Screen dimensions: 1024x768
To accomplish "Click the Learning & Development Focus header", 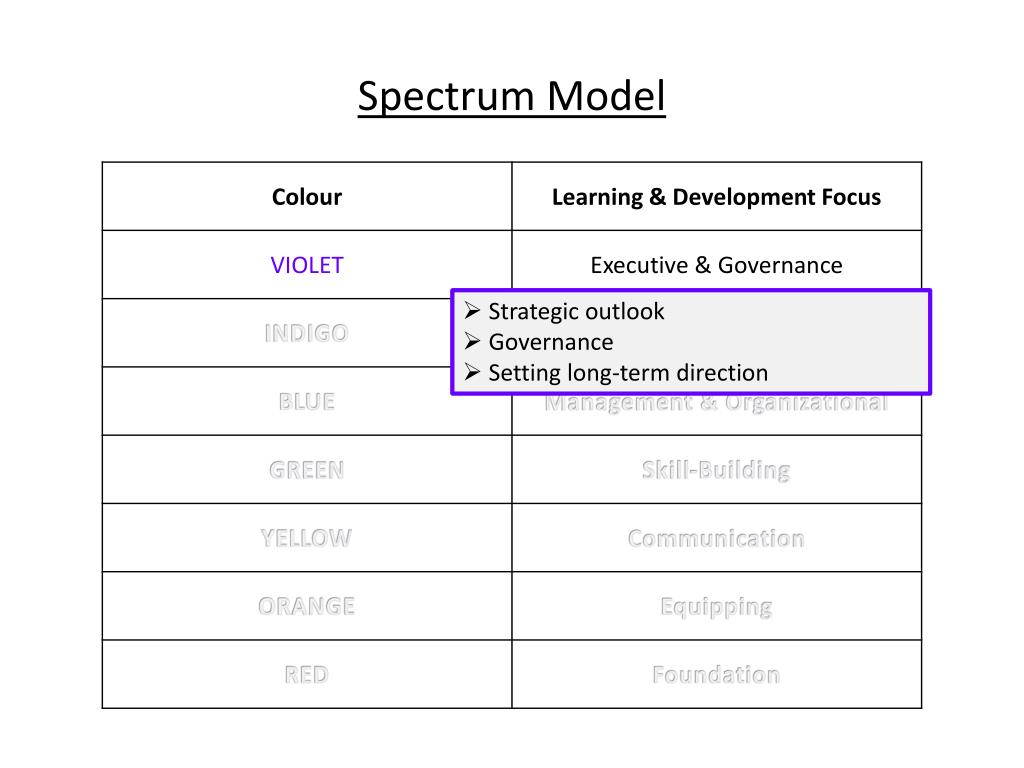I will (x=716, y=197).
